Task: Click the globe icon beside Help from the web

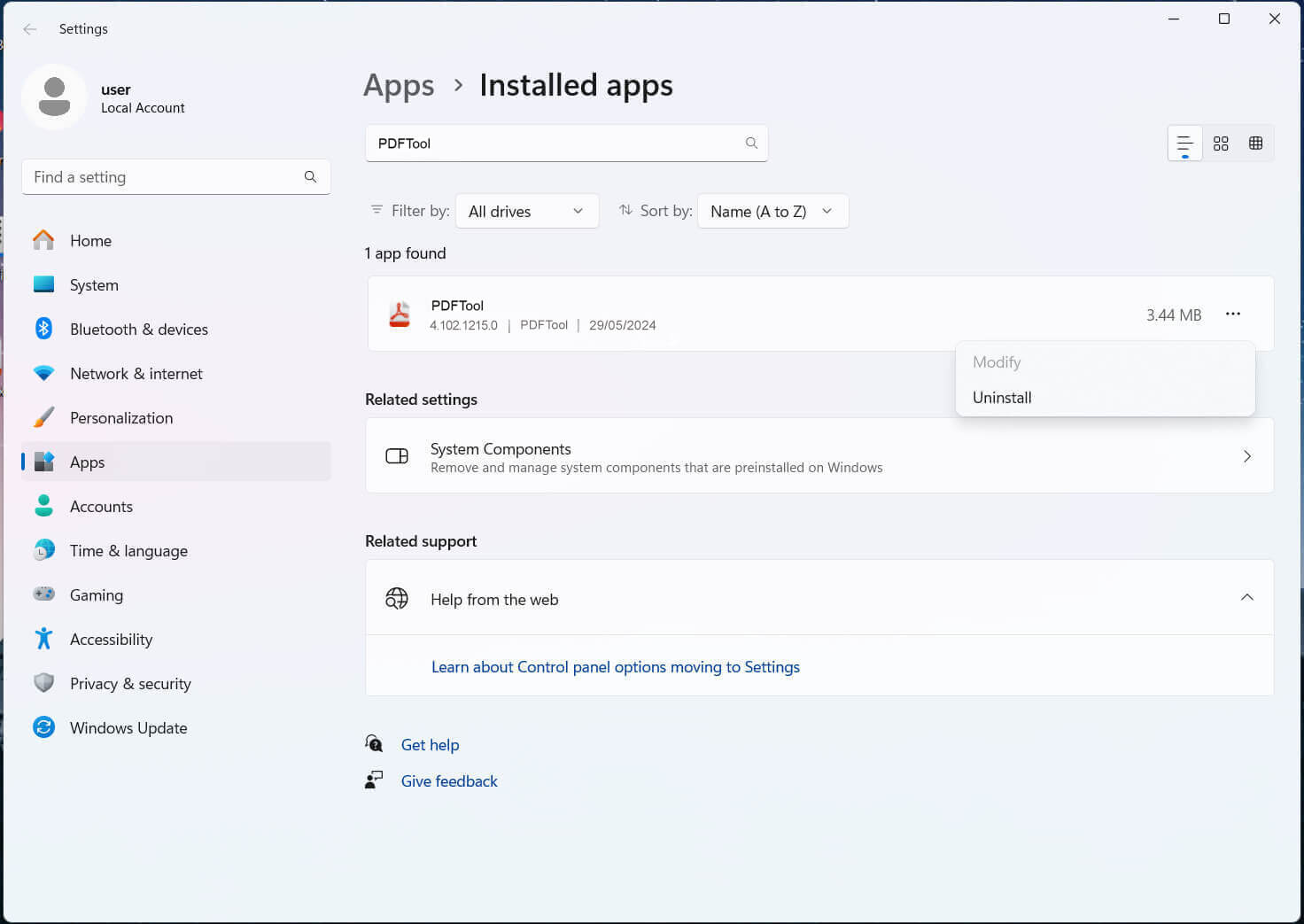Action: tap(397, 599)
